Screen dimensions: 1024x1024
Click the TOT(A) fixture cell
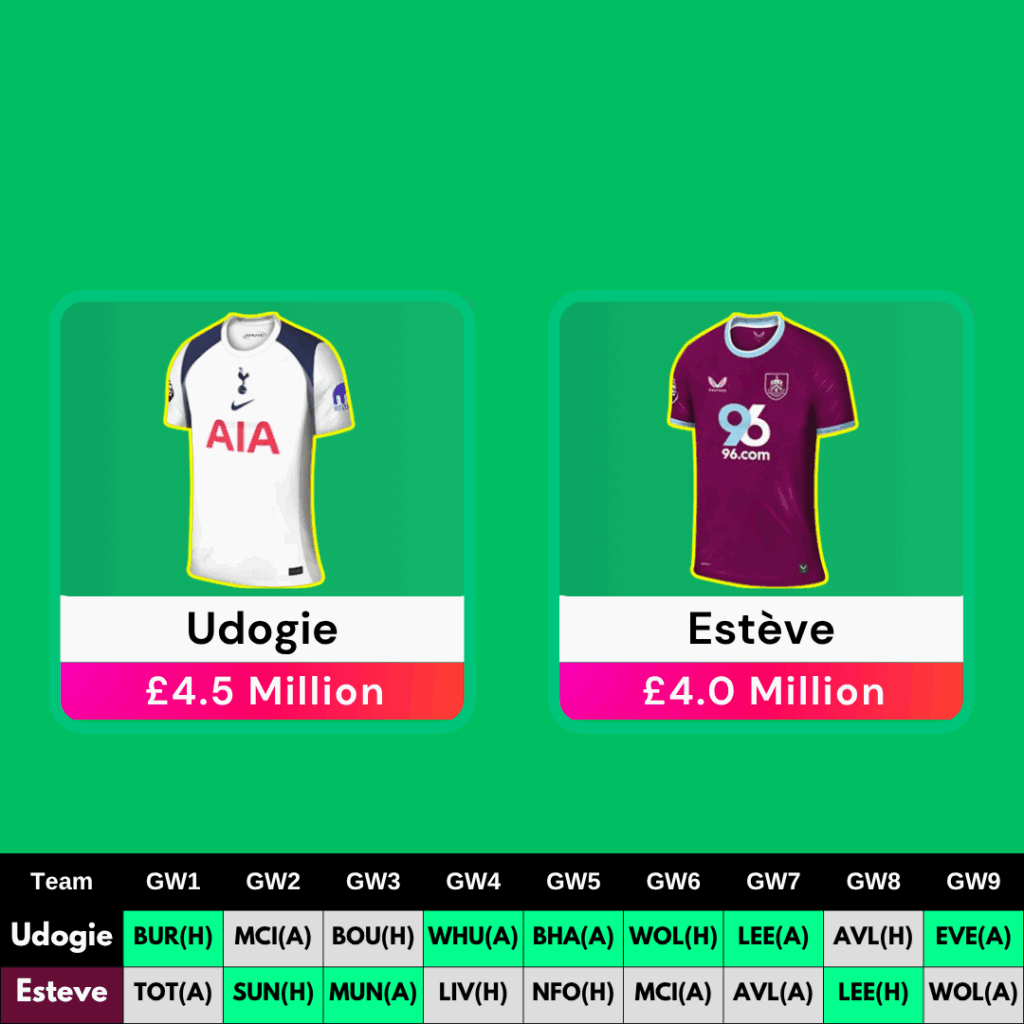[x=173, y=992]
